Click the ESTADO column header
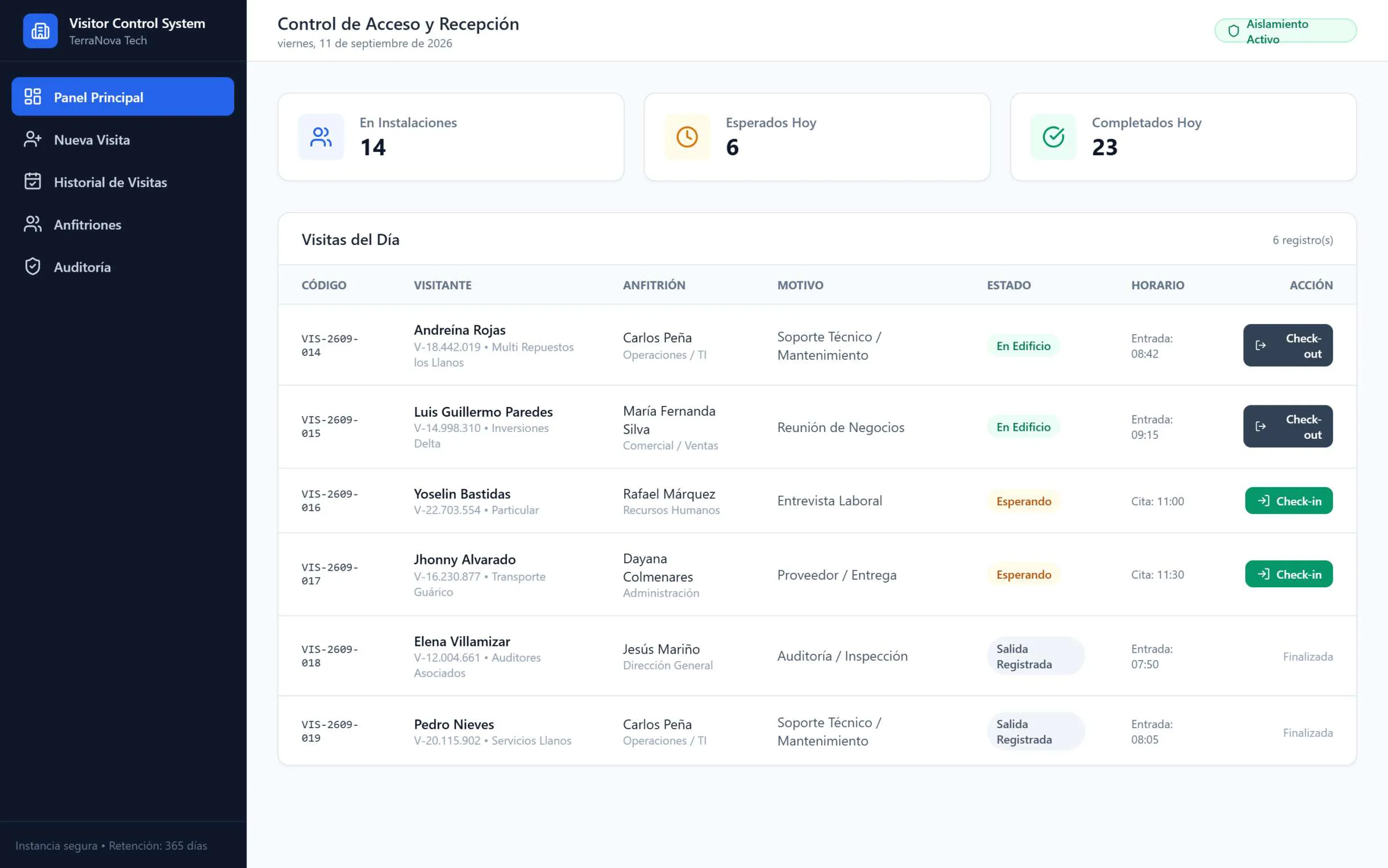The image size is (1388, 868). coord(1008,285)
